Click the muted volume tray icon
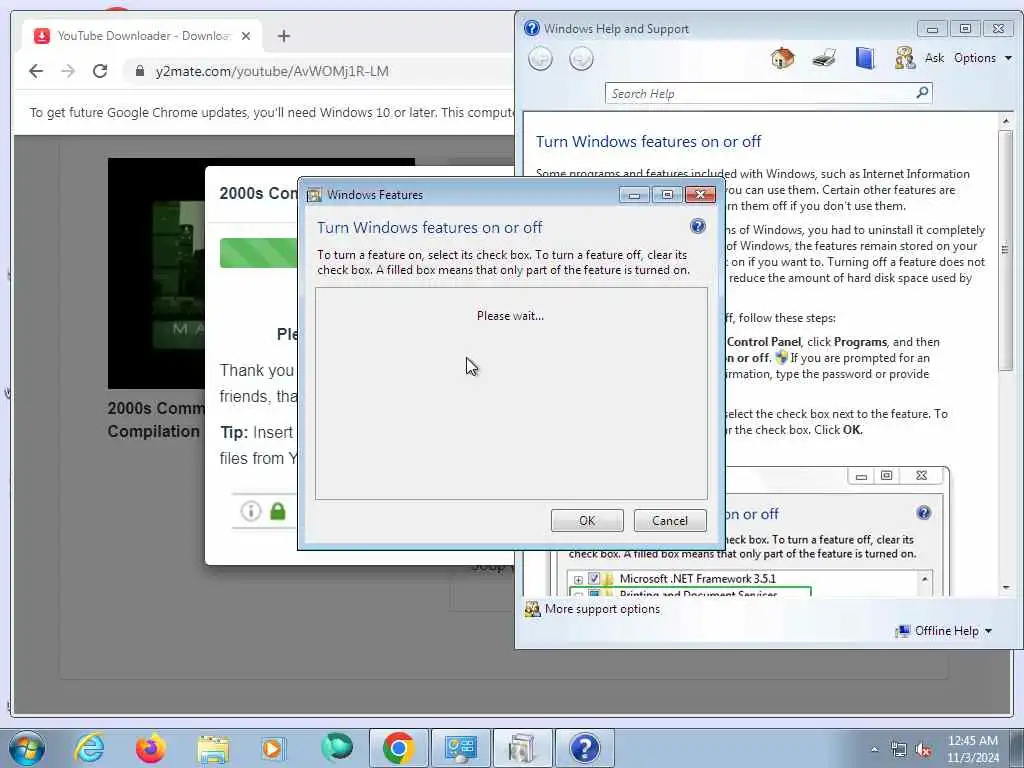The width and height of the screenshot is (1024, 768). click(923, 750)
